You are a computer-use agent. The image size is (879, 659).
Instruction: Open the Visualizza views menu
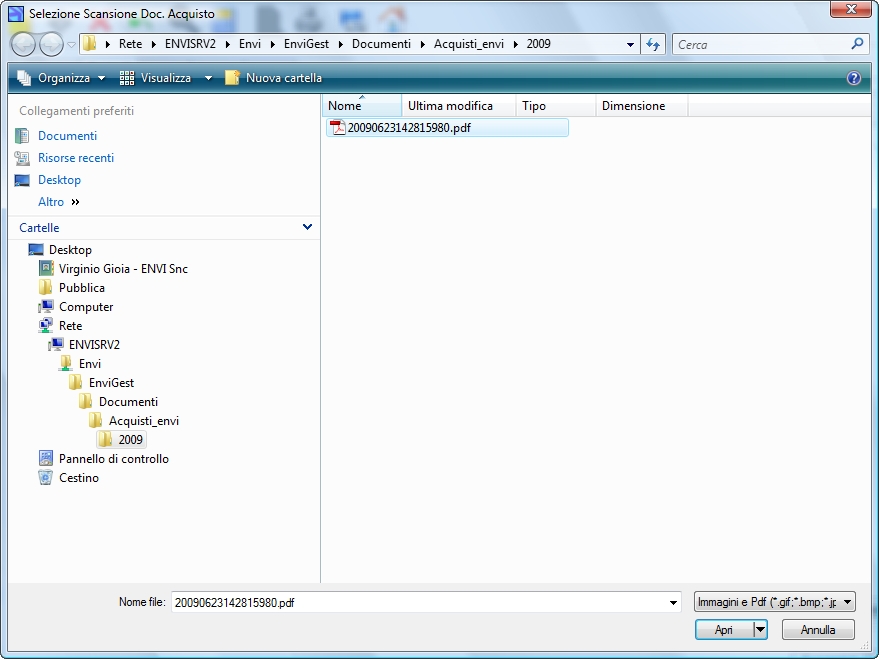tap(166, 78)
